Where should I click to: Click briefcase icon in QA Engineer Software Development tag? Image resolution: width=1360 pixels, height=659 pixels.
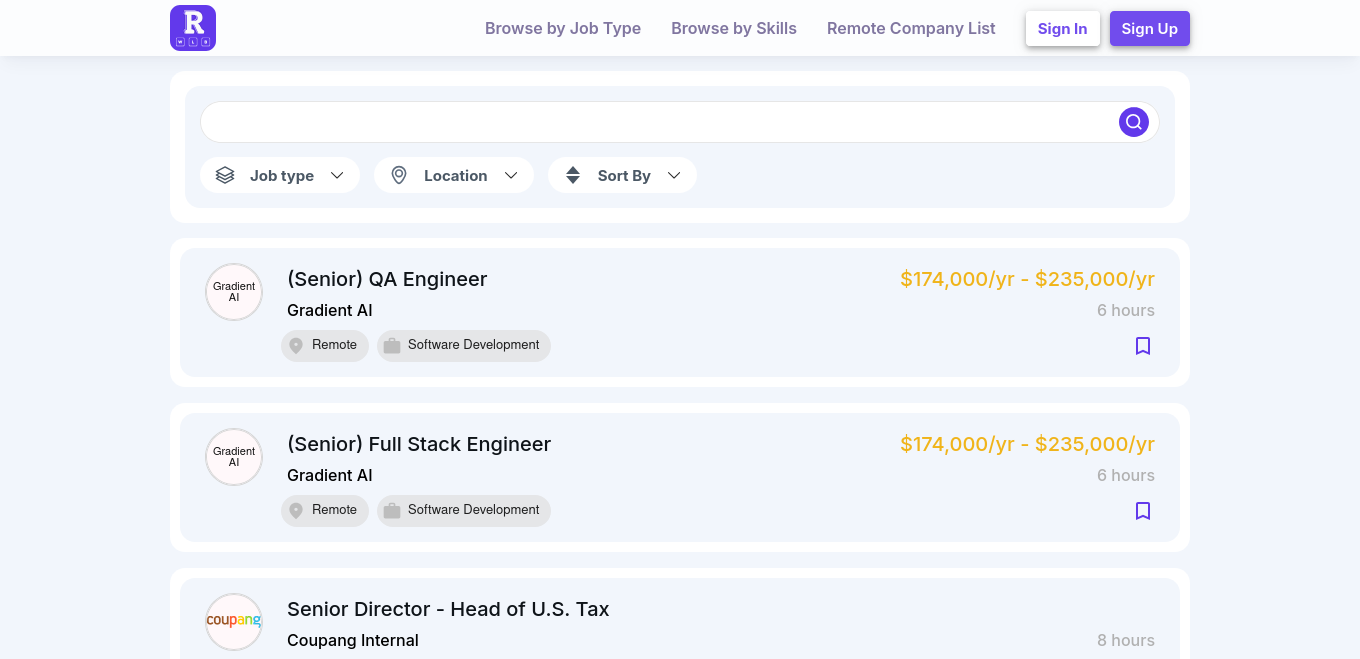(392, 346)
